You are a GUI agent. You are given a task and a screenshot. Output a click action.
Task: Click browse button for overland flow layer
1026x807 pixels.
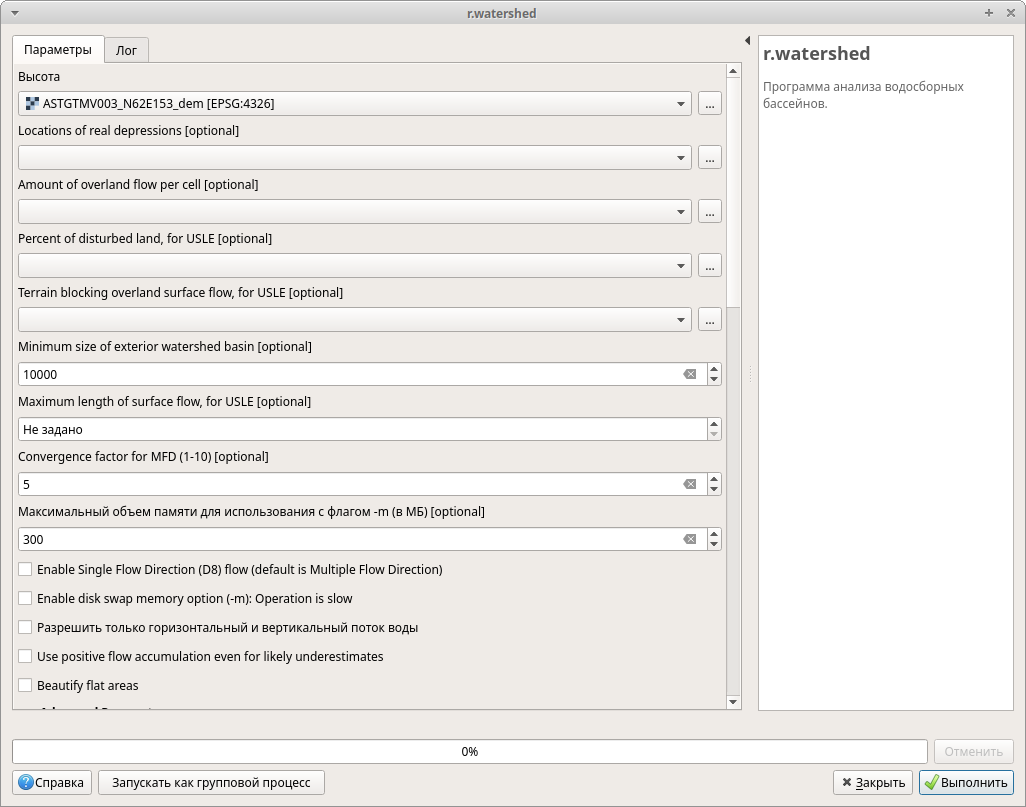click(x=710, y=211)
